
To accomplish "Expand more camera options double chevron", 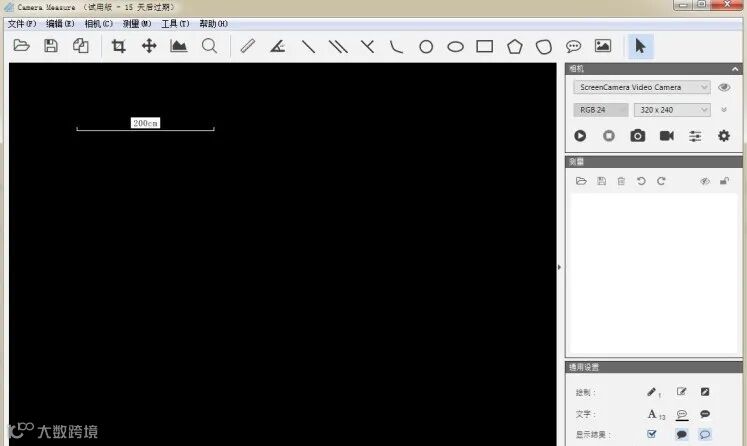I will click(x=724, y=110).
